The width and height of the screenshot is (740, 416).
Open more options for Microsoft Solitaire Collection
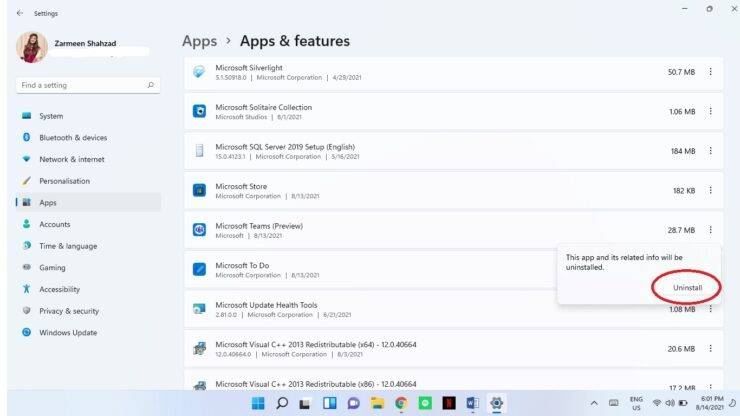click(710, 111)
